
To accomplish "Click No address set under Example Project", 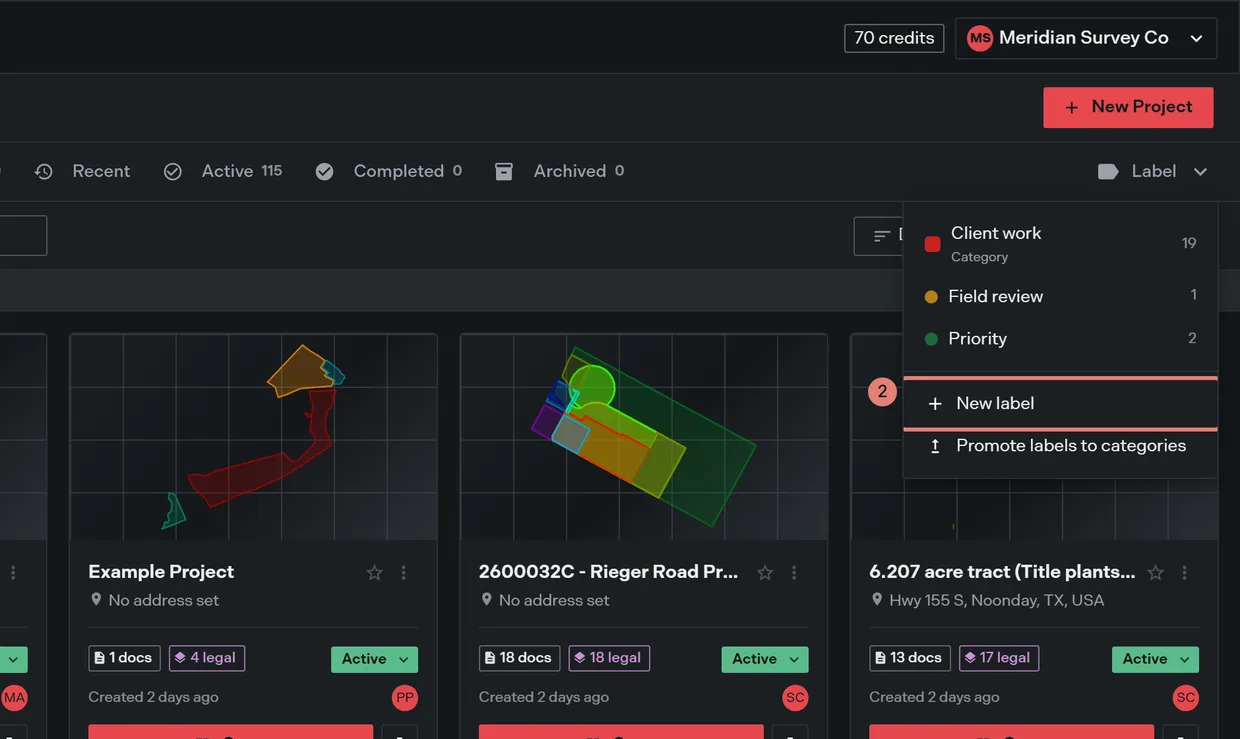I will coord(163,600).
